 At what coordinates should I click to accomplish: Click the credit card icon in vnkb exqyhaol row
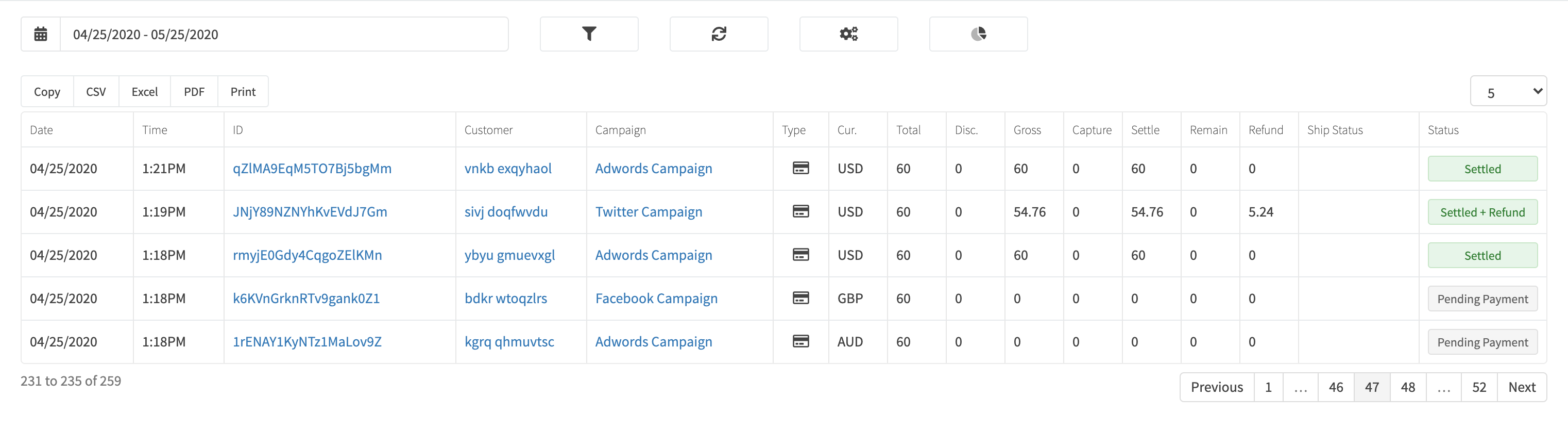point(800,168)
